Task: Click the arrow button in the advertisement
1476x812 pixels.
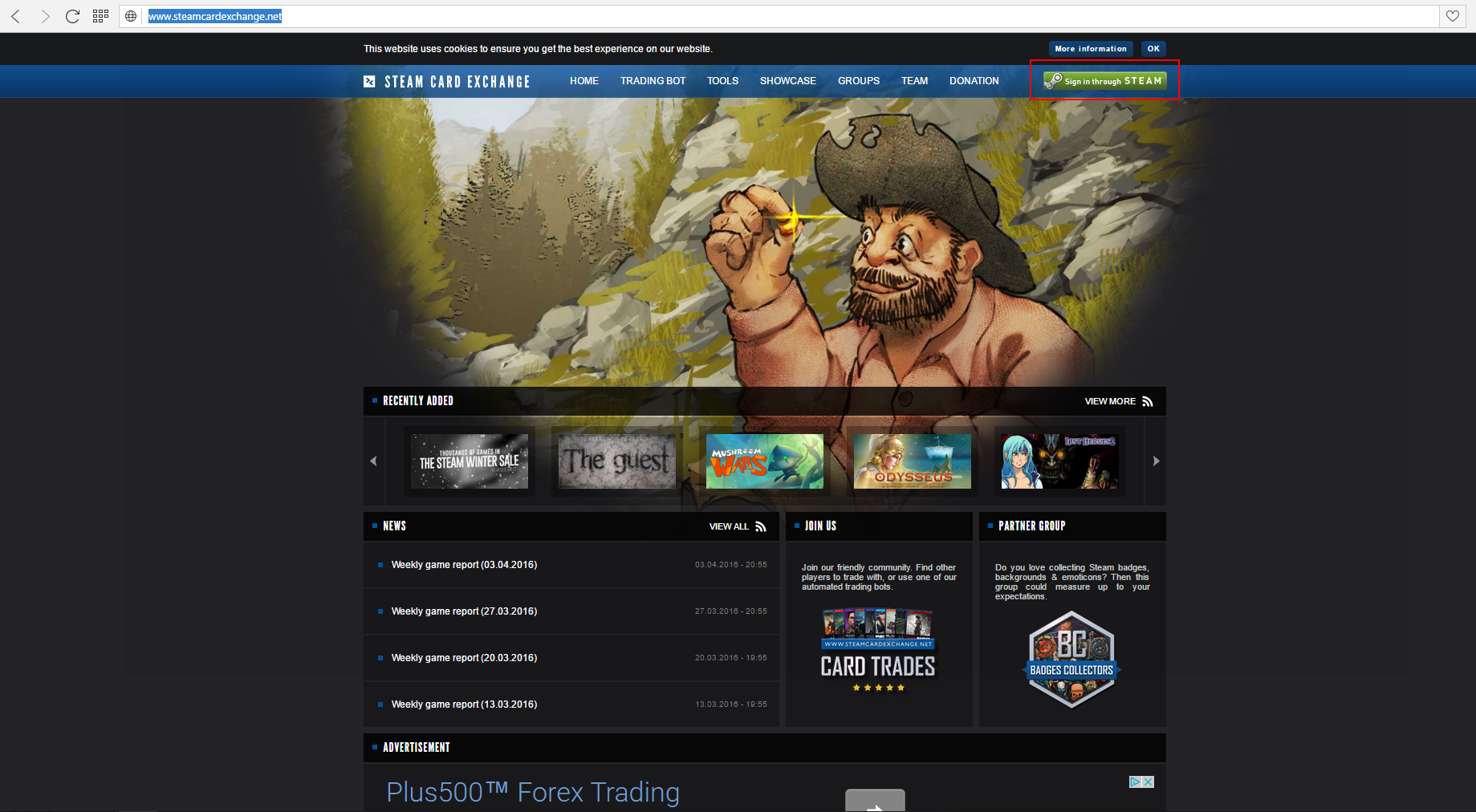Action: pos(875,801)
